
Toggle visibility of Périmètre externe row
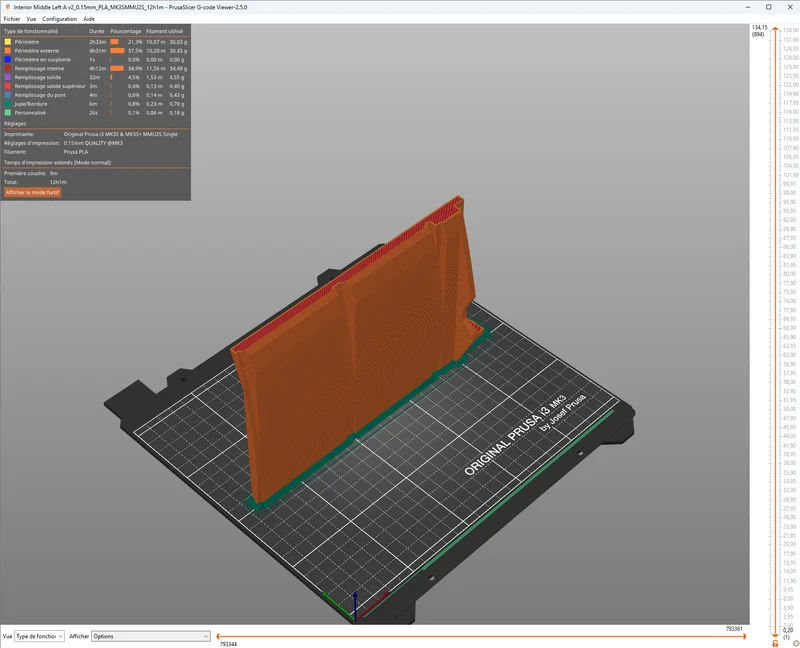[95, 51]
